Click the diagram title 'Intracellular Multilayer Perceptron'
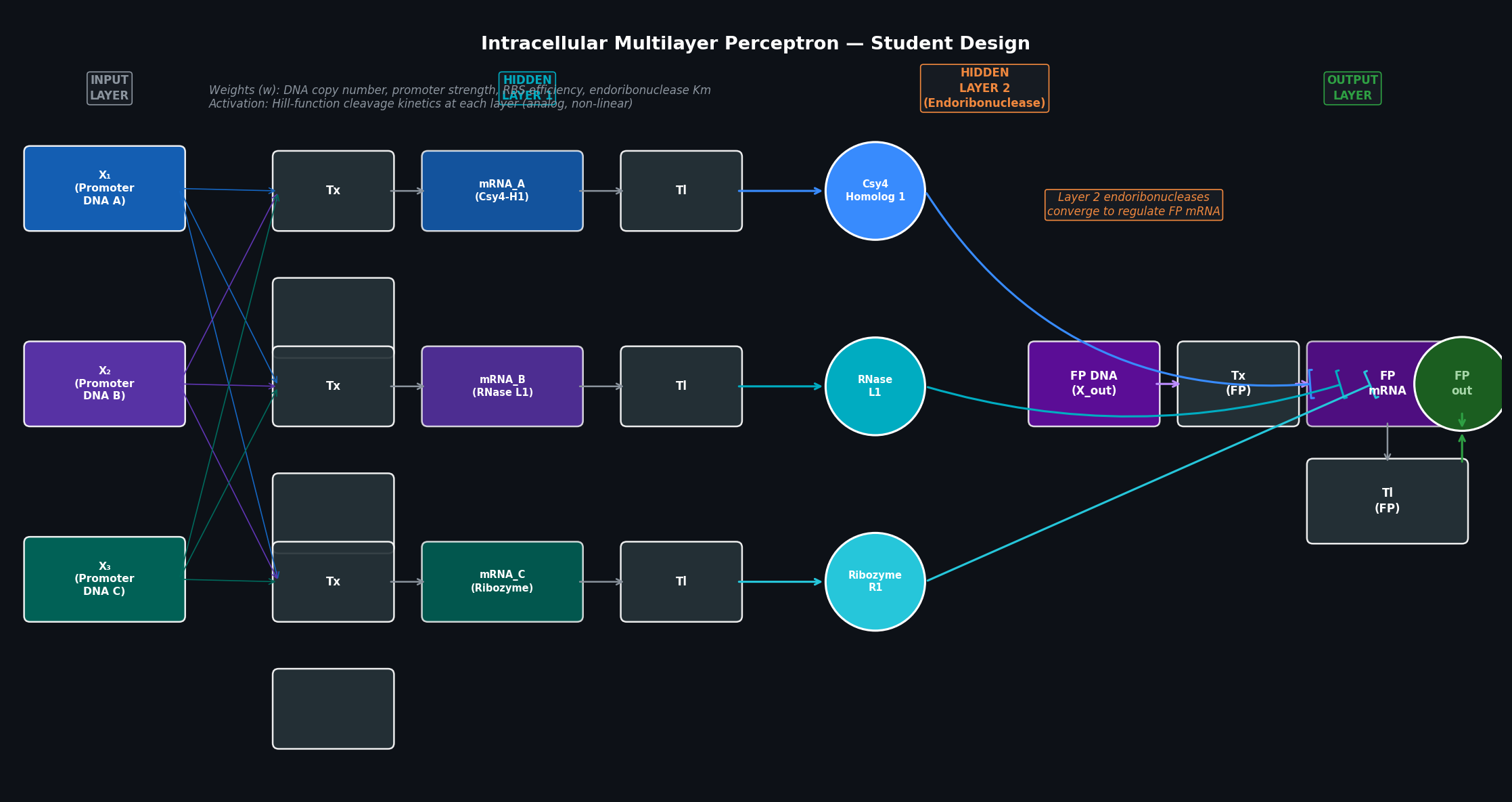 click(x=755, y=44)
